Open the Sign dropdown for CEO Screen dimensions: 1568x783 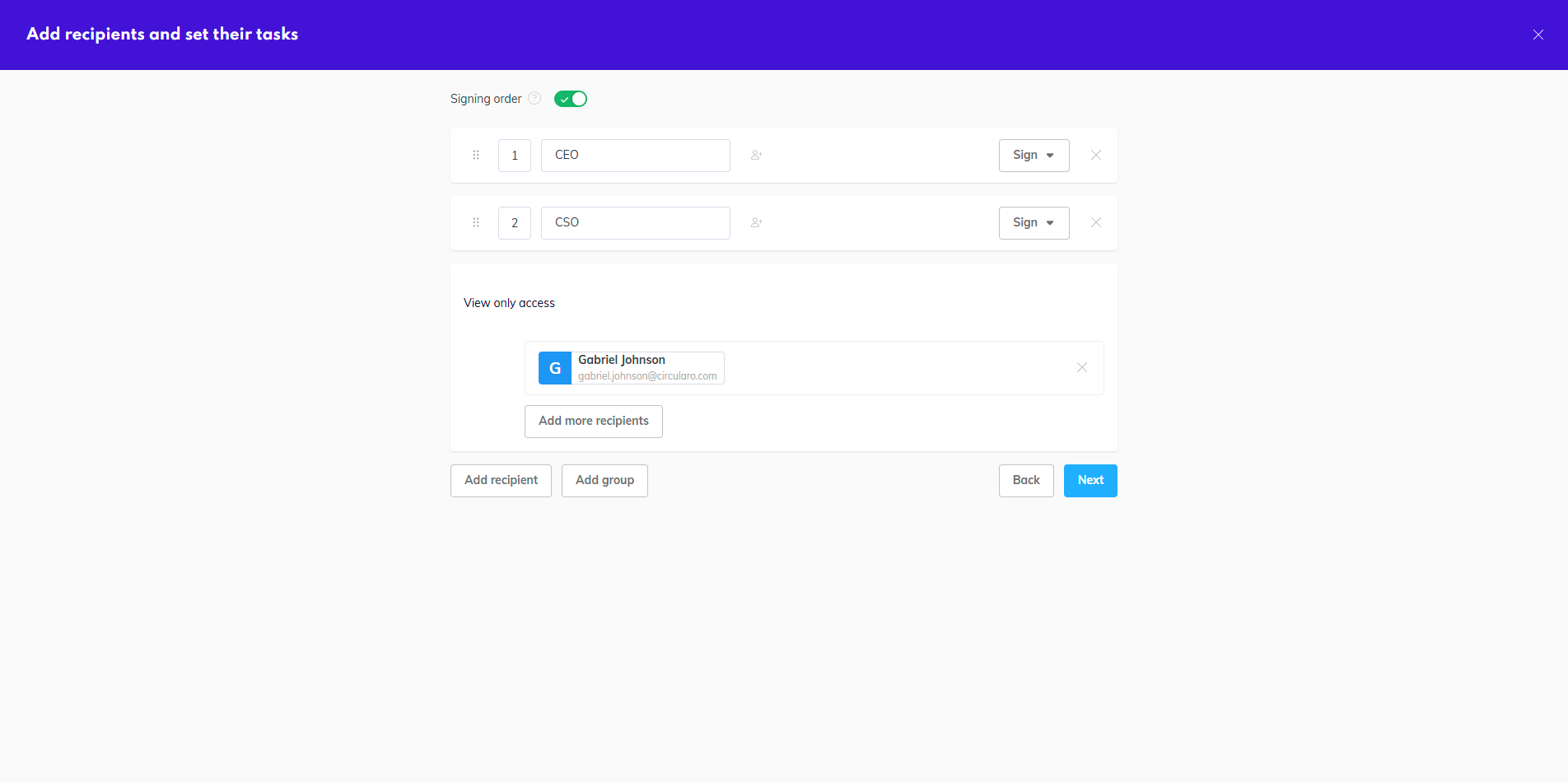pos(1034,156)
